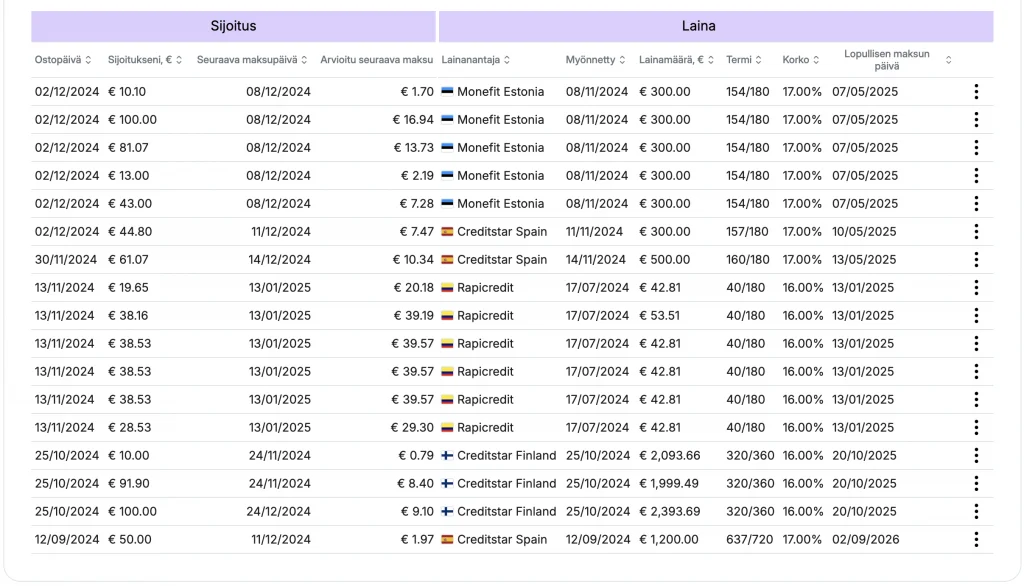Open the kebab menu for the €44.80 Creditstar Spain row

click(976, 232)
